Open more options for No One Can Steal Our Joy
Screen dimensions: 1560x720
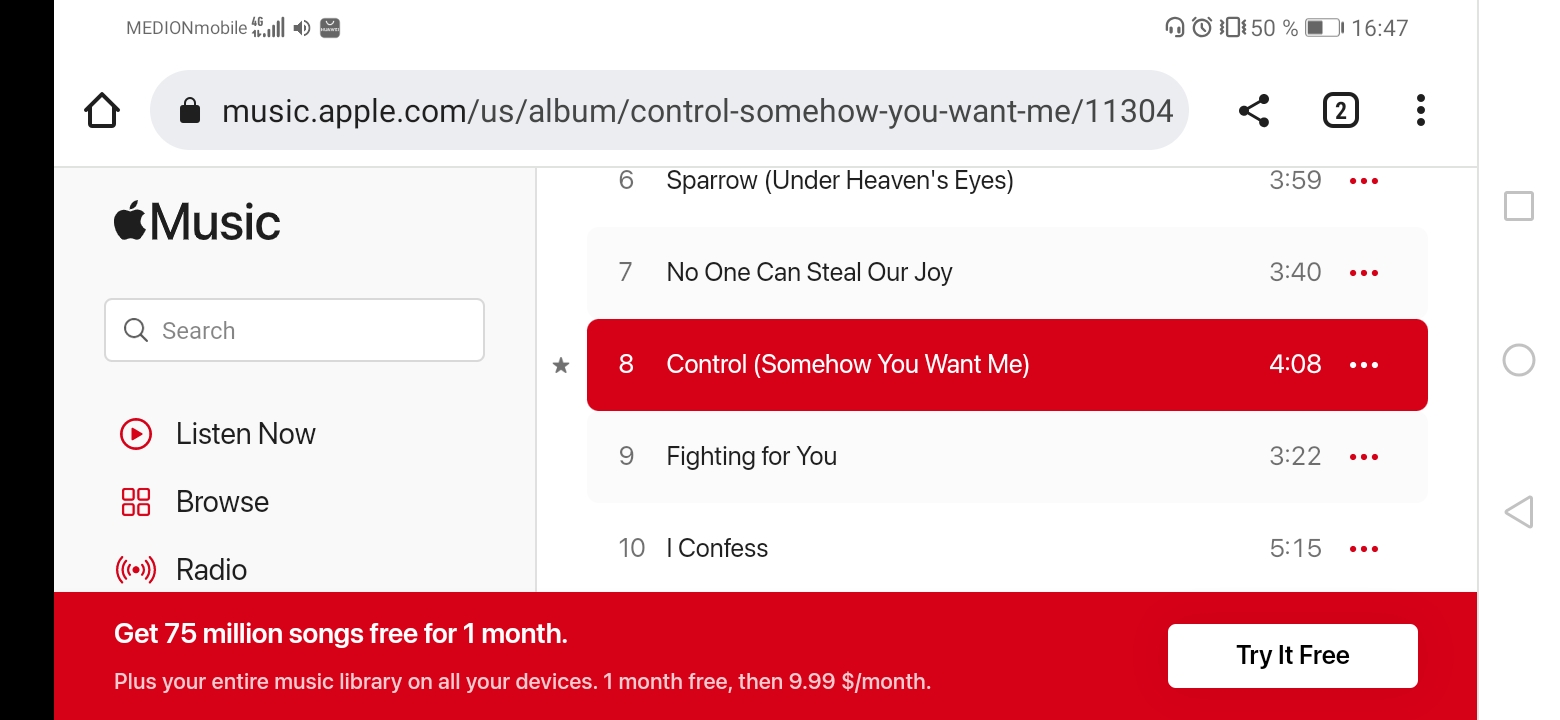(1364, 273)
